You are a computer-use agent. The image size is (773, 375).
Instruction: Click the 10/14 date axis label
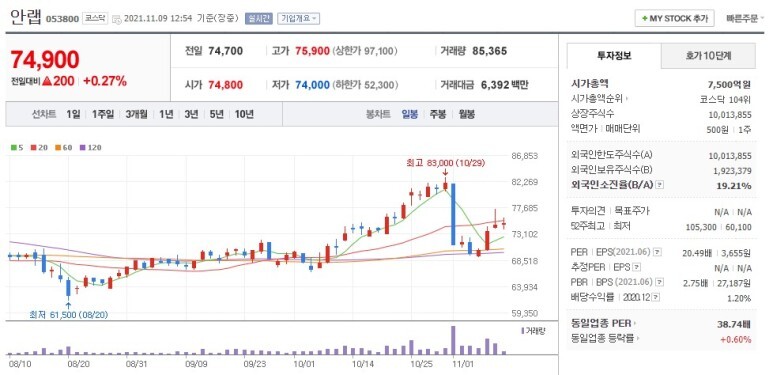coord(362,364)
